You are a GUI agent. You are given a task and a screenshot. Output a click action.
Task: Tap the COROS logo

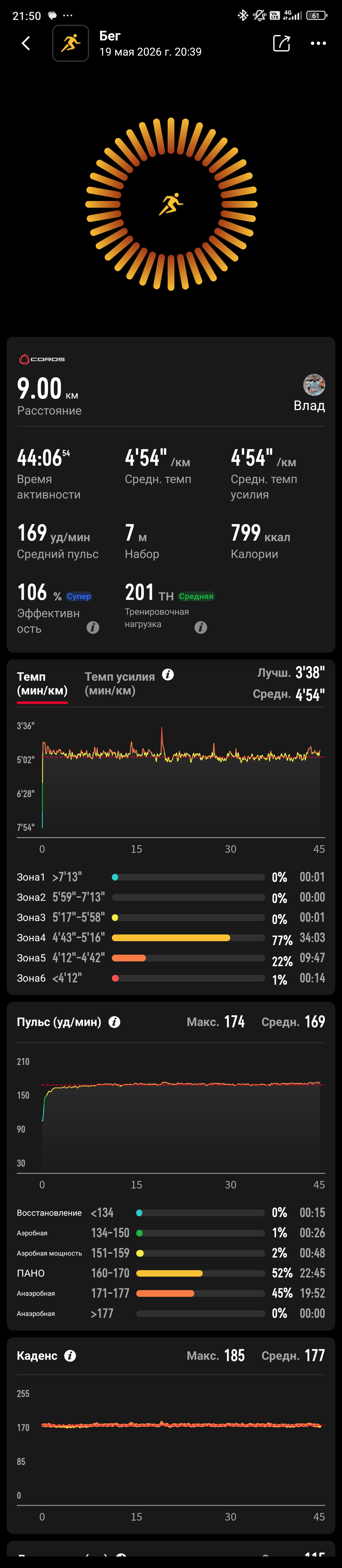(42, 359)
